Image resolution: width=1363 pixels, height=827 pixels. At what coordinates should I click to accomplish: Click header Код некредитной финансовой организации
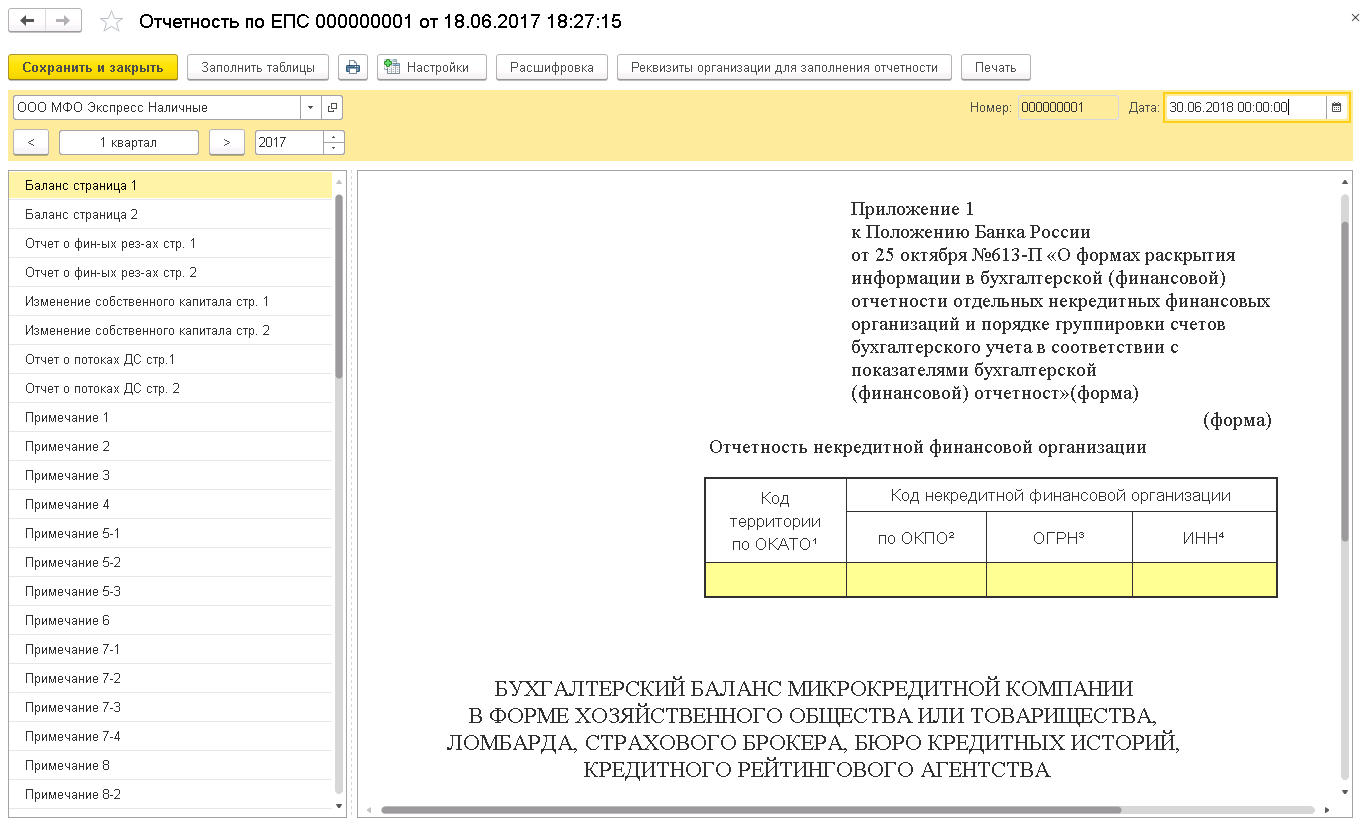(1061, 495)
